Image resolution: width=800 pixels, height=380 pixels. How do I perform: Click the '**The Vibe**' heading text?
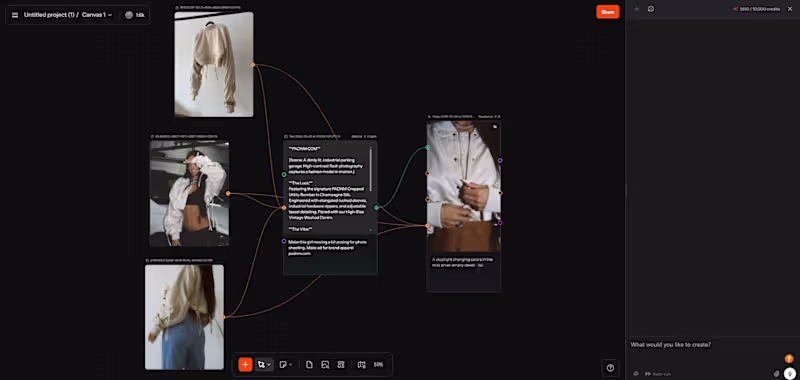[301, 229]
